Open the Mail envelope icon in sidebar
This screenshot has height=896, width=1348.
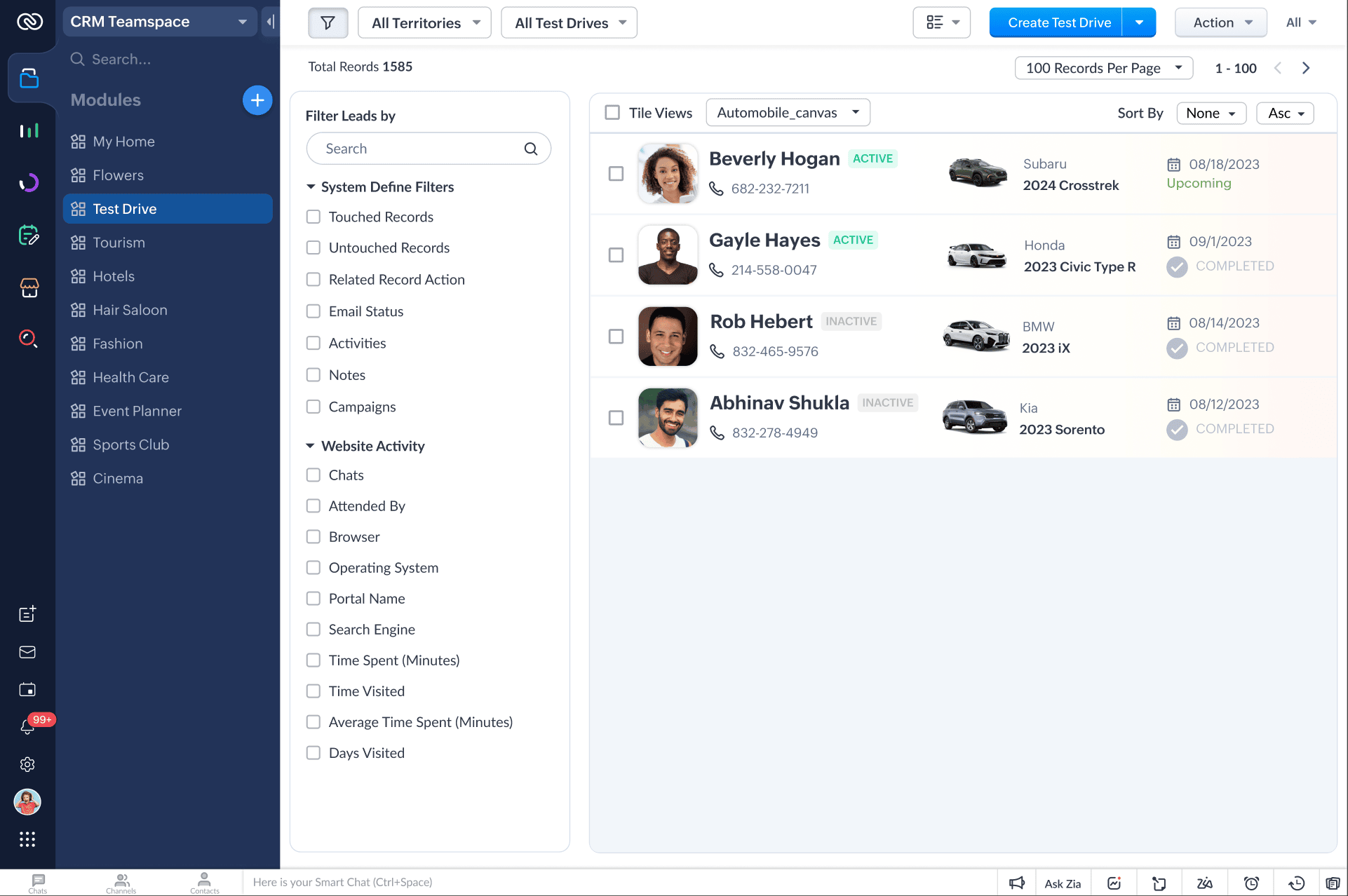click(x=27, y=652)
